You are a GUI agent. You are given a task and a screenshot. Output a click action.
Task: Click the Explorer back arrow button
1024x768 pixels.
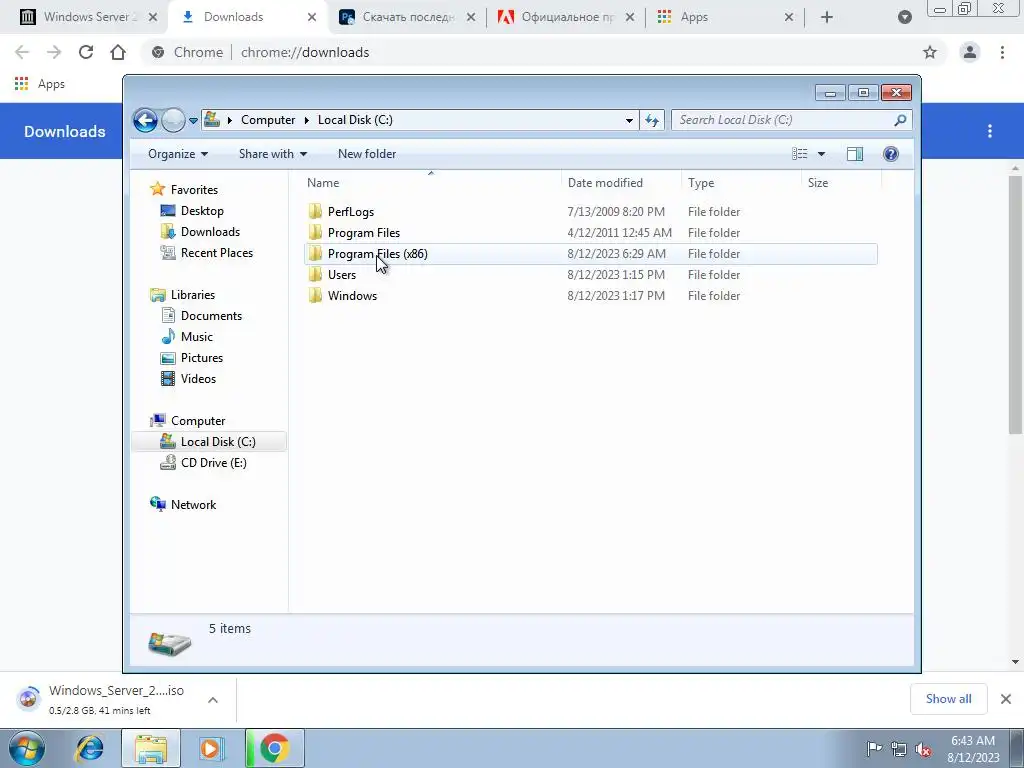tap(145, 120)
